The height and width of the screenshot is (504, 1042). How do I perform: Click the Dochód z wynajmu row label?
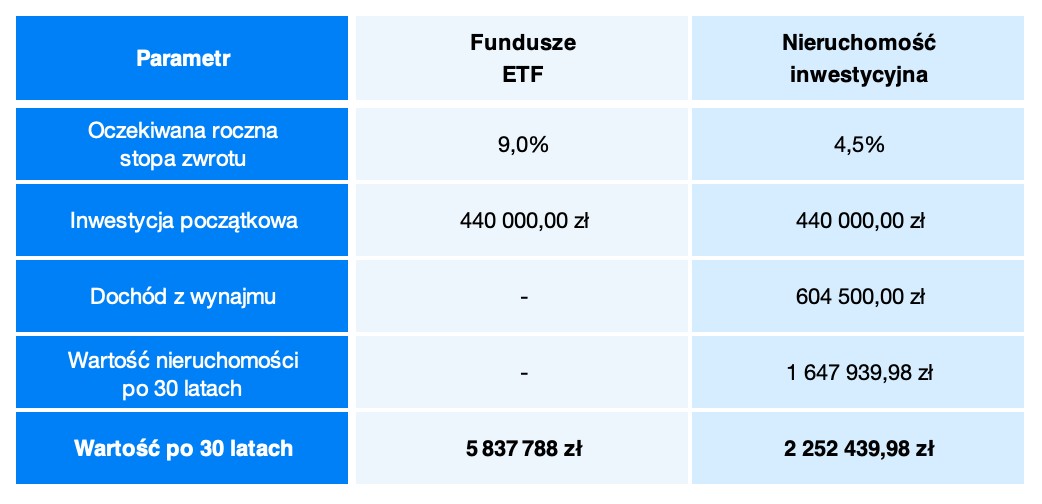[x=183, y=296]
